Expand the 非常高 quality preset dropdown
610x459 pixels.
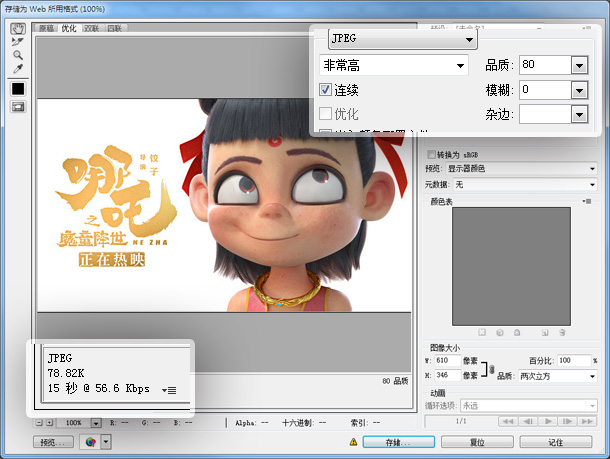coord(393,65)
